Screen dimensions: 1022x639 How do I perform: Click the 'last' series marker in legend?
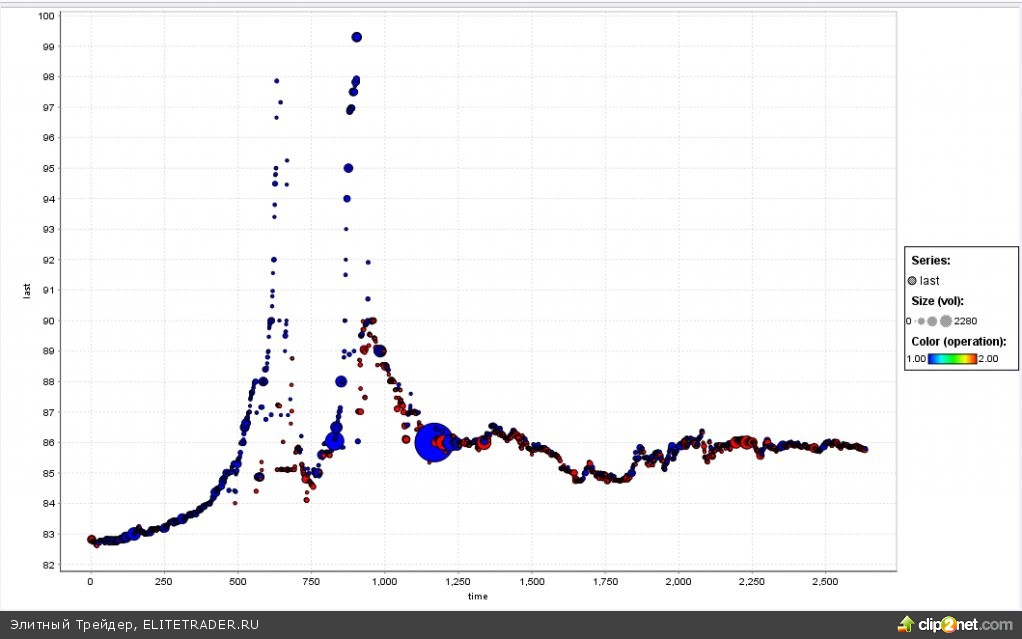click(912, 281)
